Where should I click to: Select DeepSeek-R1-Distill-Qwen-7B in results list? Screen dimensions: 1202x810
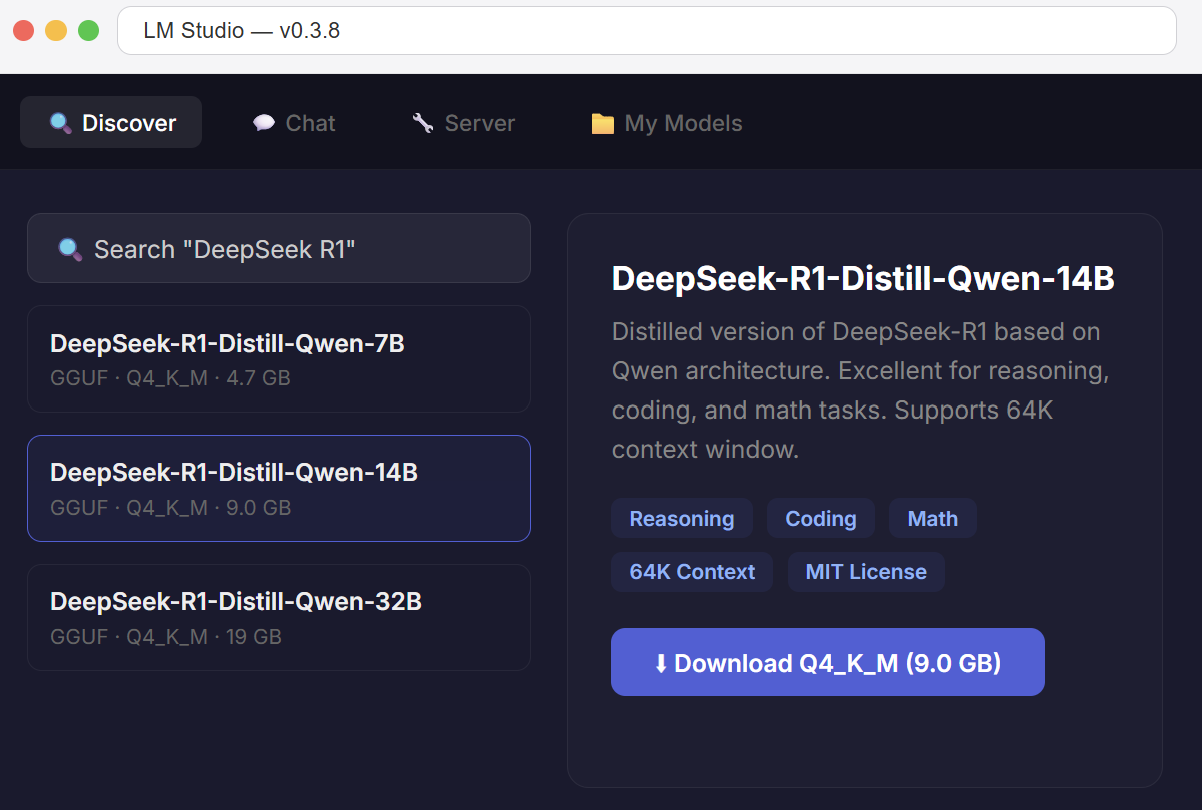[x=278, y=359]
